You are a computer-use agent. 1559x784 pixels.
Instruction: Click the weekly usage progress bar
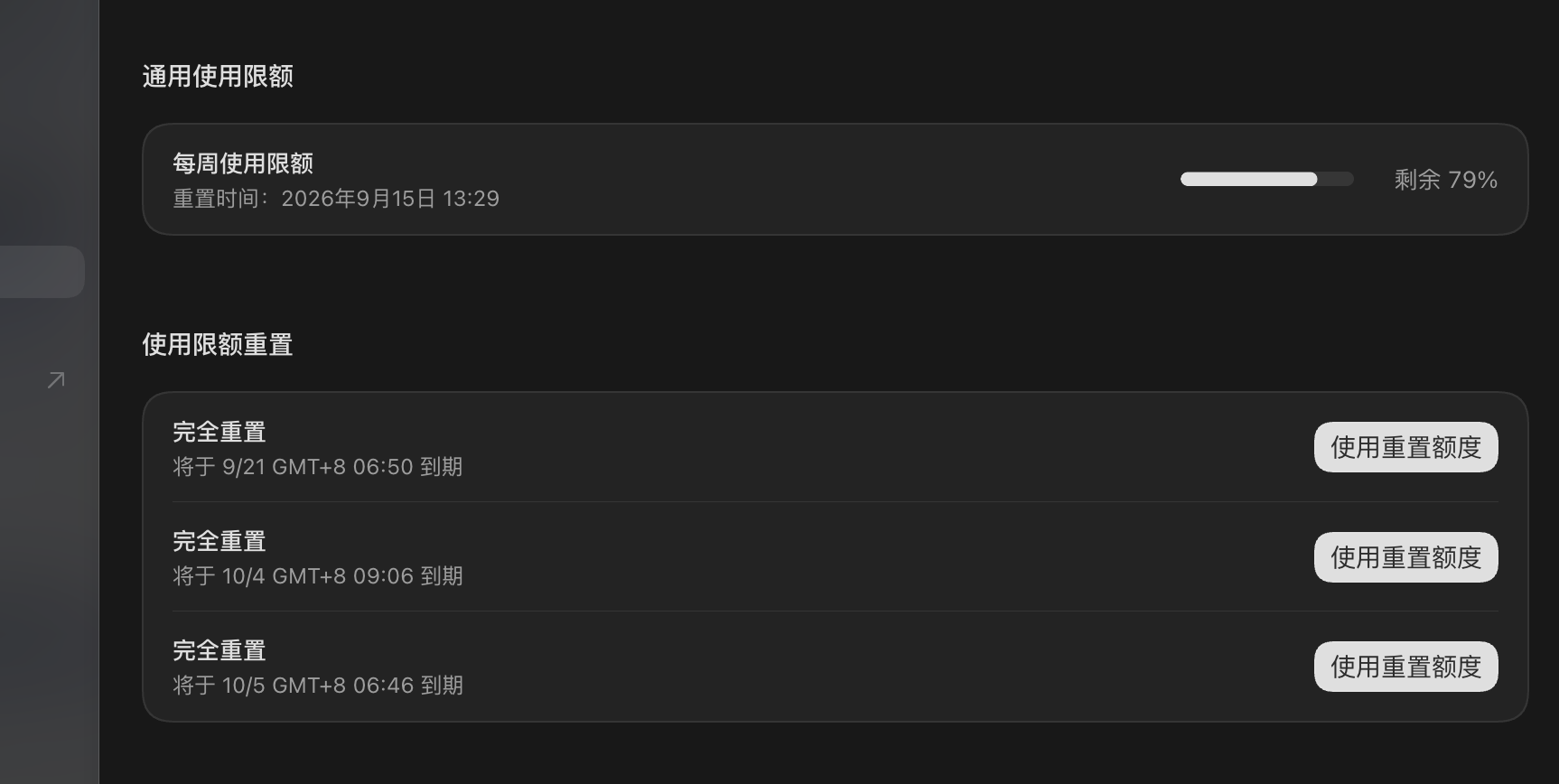click(x=1266, y=179)
